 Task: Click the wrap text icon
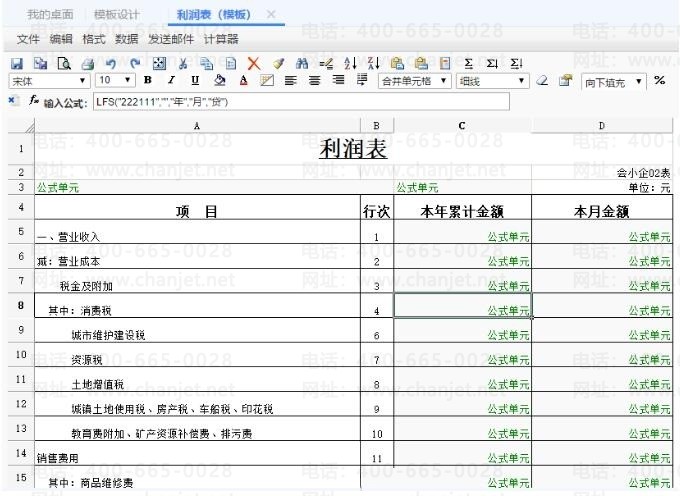point(362,80)
